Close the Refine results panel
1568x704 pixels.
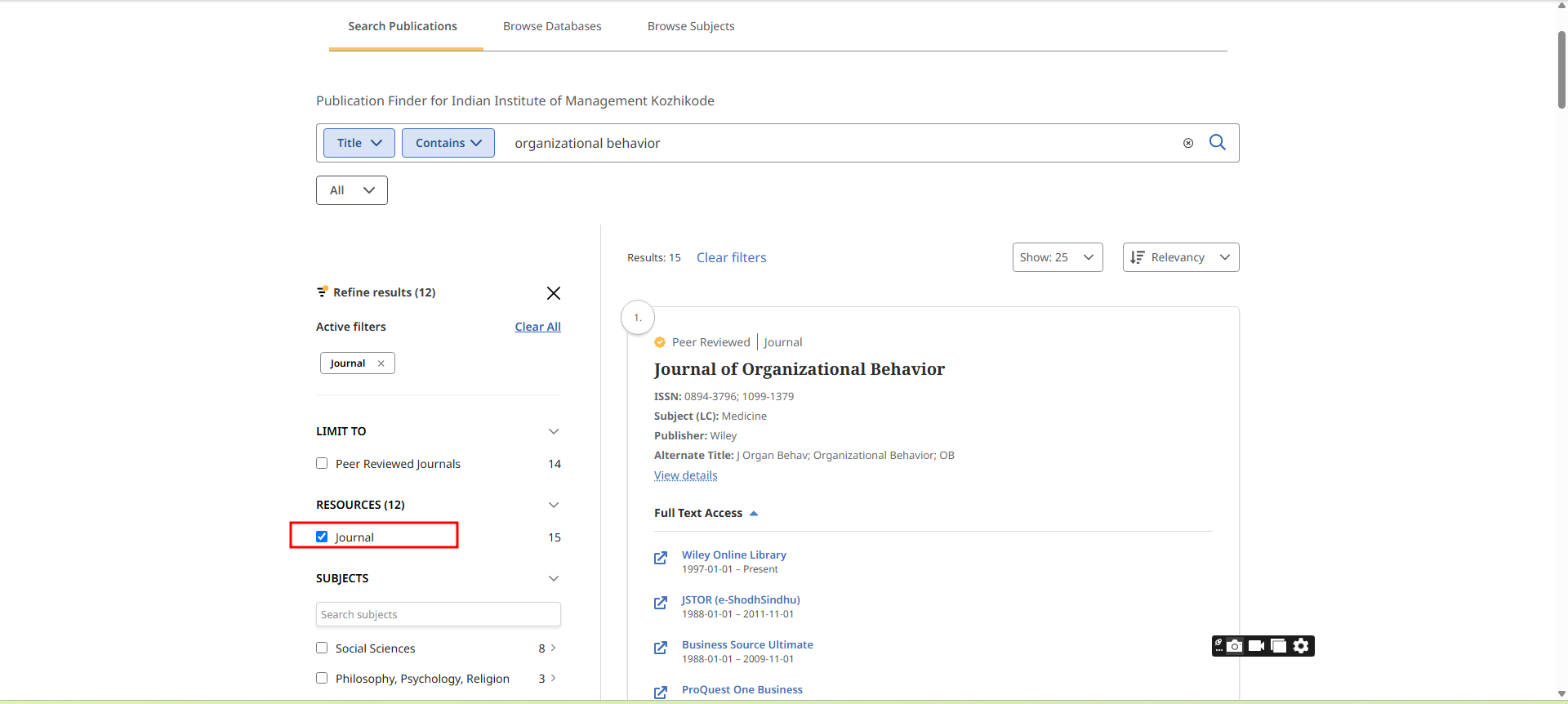pos(553,293)
